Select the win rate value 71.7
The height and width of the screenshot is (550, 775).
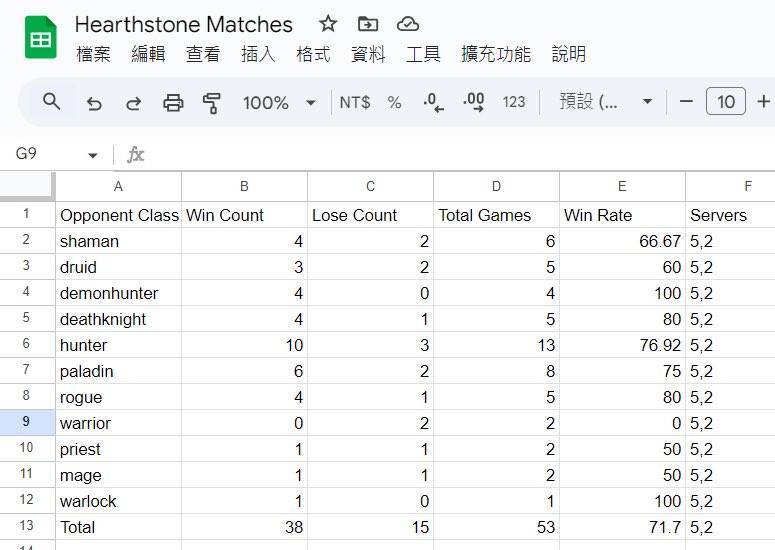coord(622,527)
